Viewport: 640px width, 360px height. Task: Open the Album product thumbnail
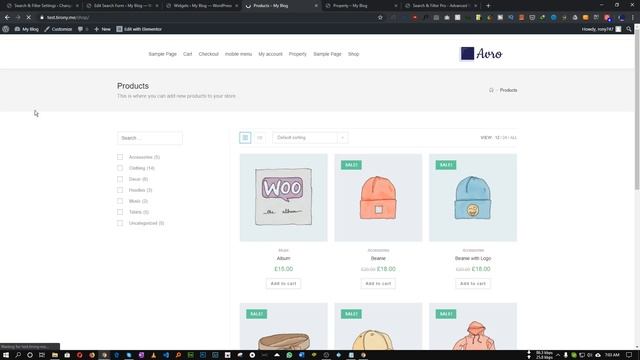click(x=284, y=198)
